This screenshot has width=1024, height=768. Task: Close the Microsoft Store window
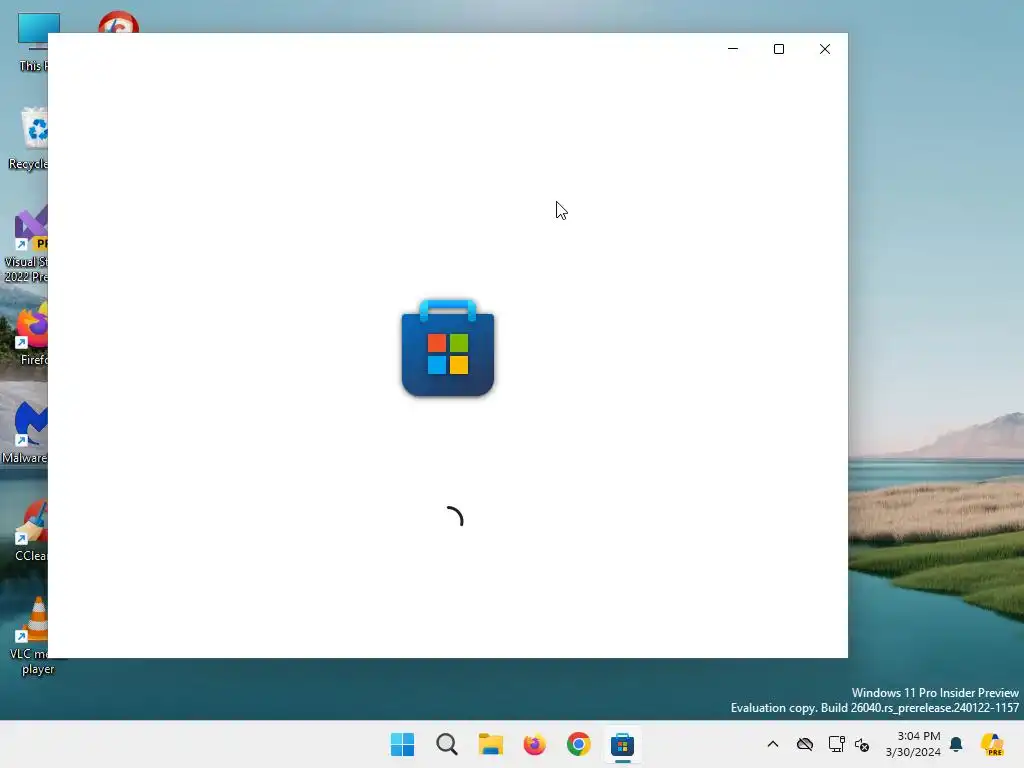[825, 49]
